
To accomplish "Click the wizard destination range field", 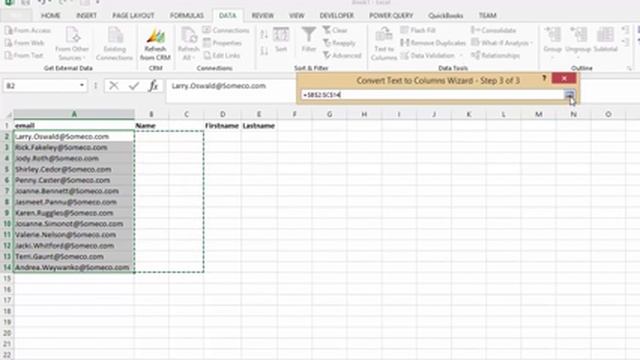I will [x=432, y=95].
